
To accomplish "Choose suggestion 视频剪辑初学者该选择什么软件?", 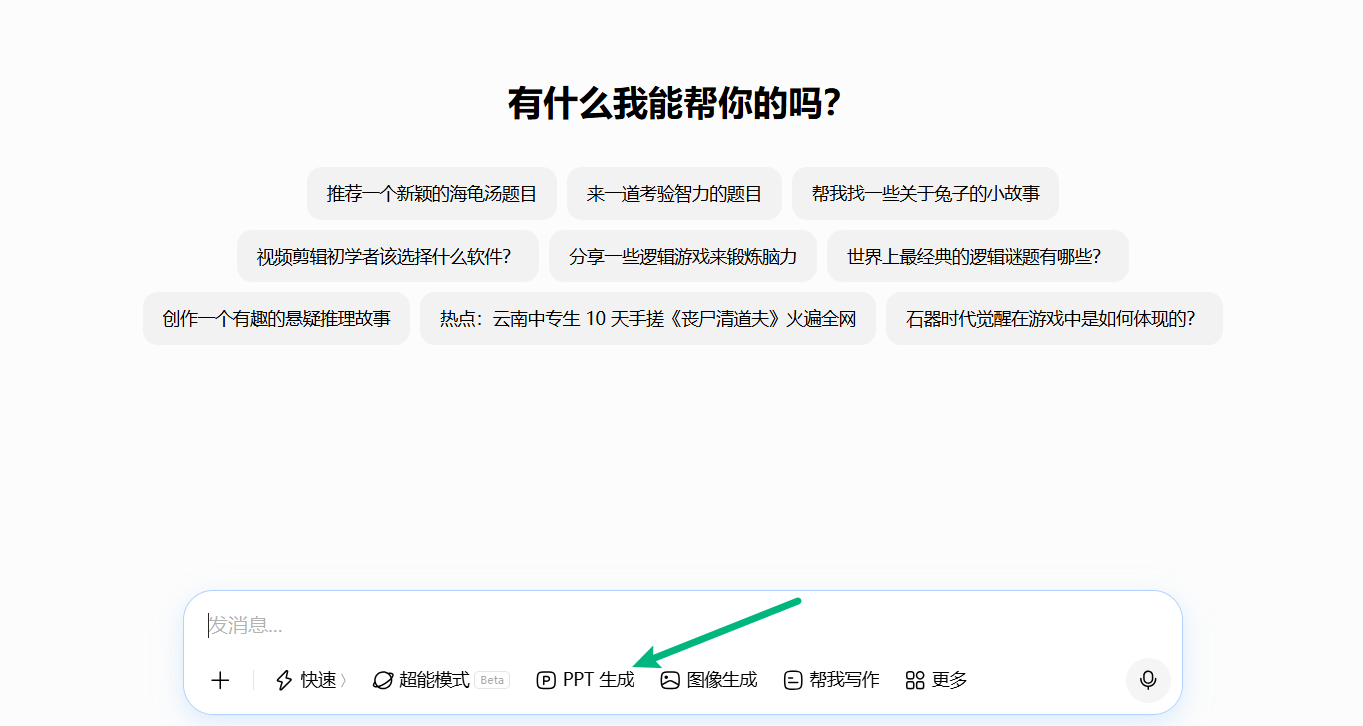I will coord(388,256).
